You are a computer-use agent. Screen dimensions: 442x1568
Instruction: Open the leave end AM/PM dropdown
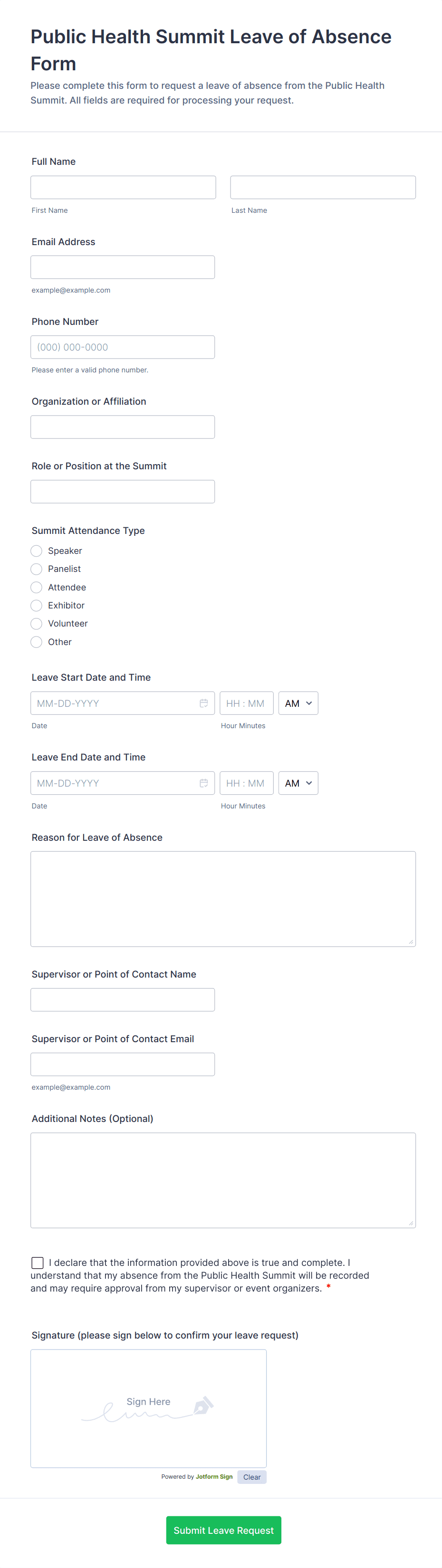[298, 783]
